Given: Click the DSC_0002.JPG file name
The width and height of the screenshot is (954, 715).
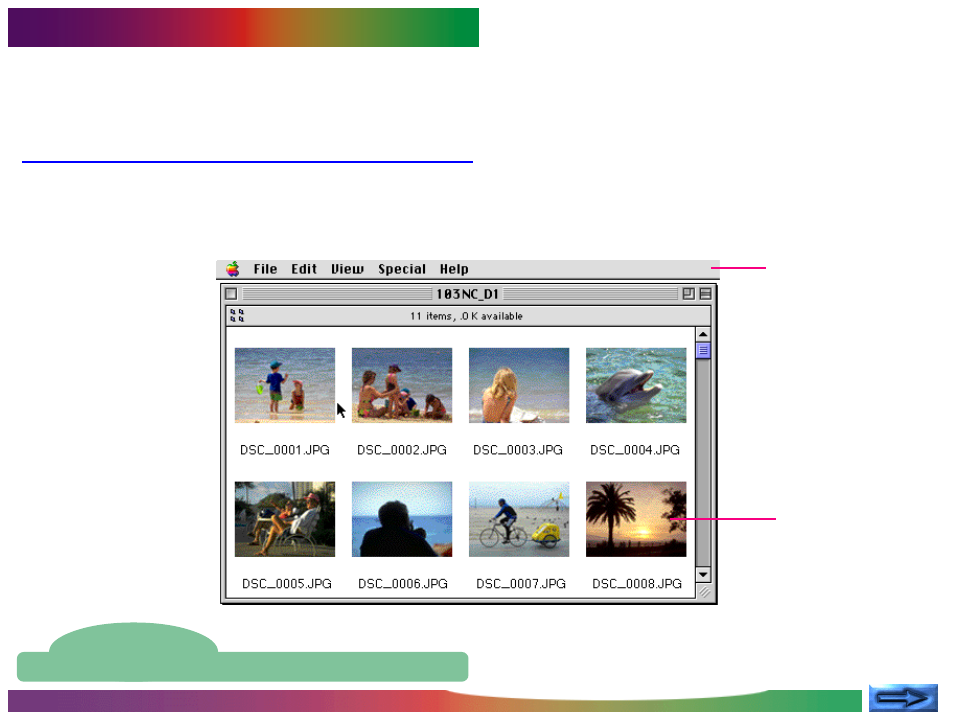Looking at the screenshot, I should coord(402,450).
